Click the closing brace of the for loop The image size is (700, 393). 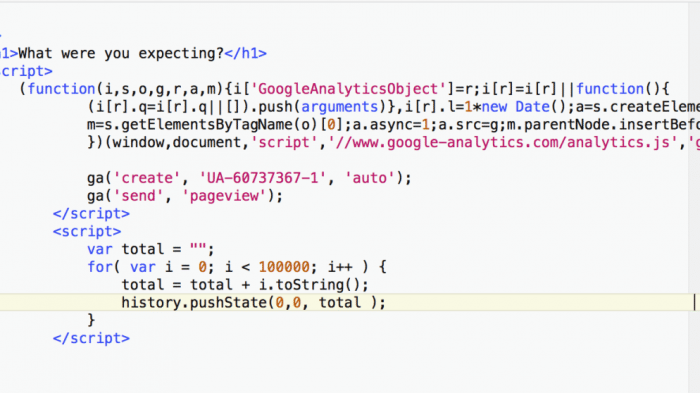(x=91, y=320)
